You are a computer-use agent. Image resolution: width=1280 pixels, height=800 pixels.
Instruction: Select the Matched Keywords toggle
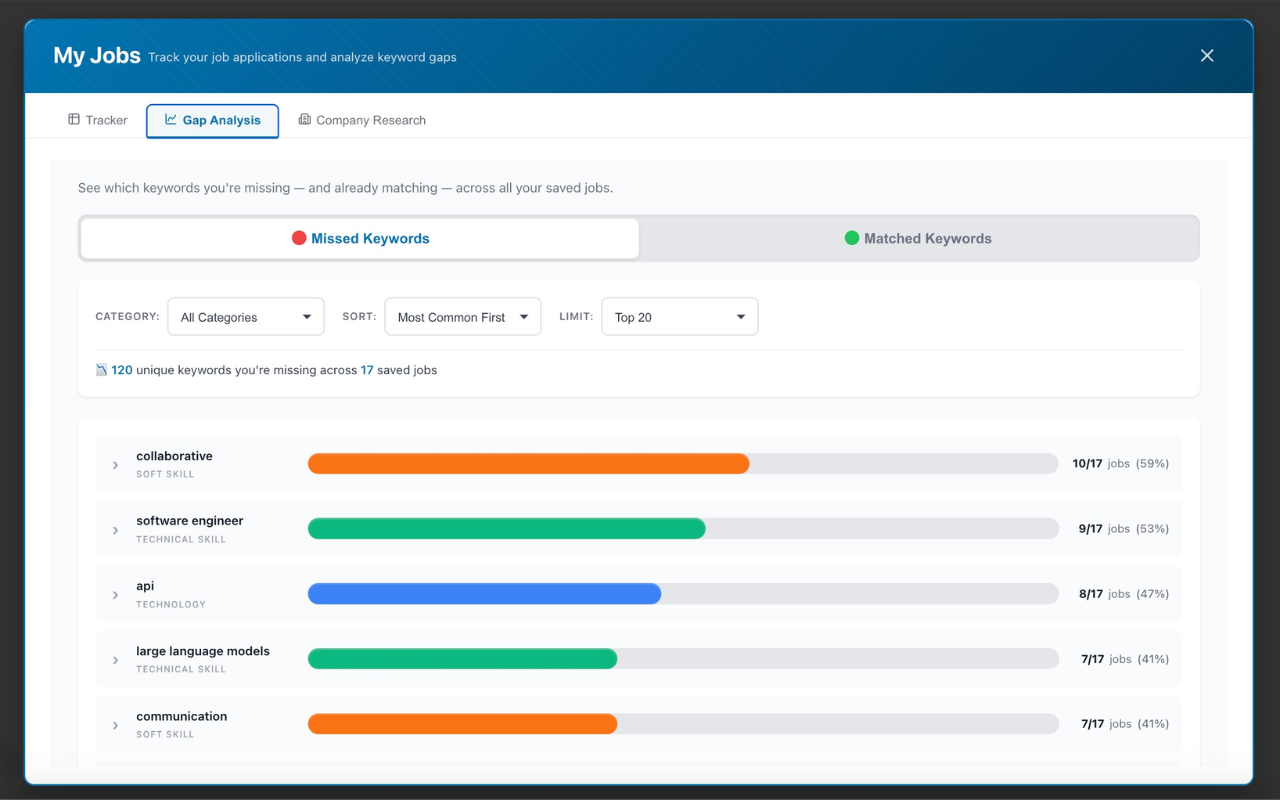(918, 238)
